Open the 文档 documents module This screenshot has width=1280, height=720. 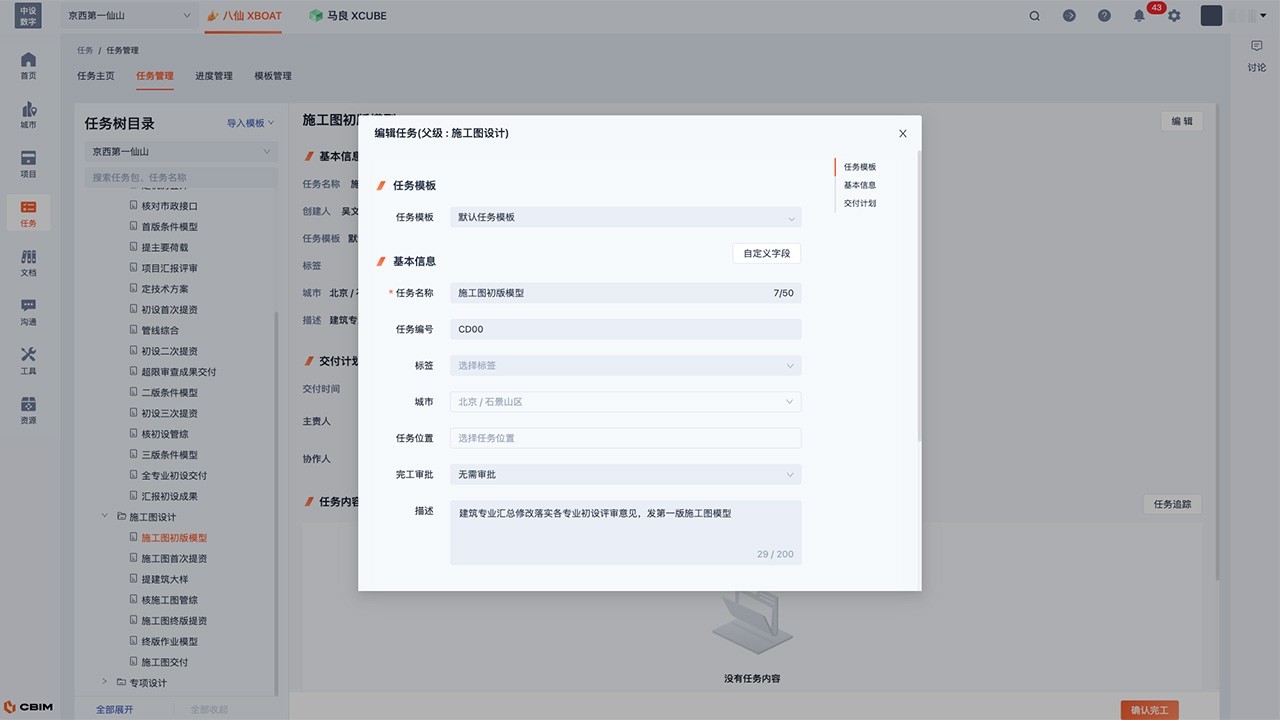tap(28, 262)
